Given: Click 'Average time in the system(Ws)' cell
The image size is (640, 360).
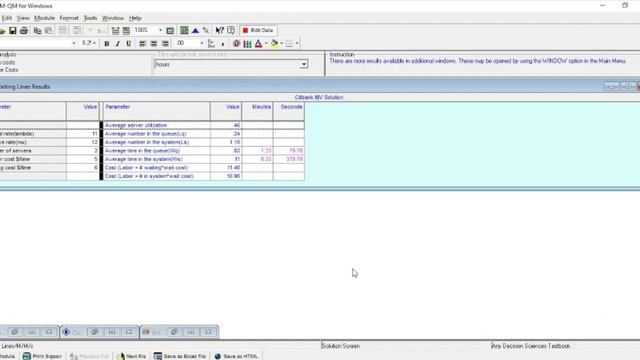Looking at the screenshot, I should [157, 159].
